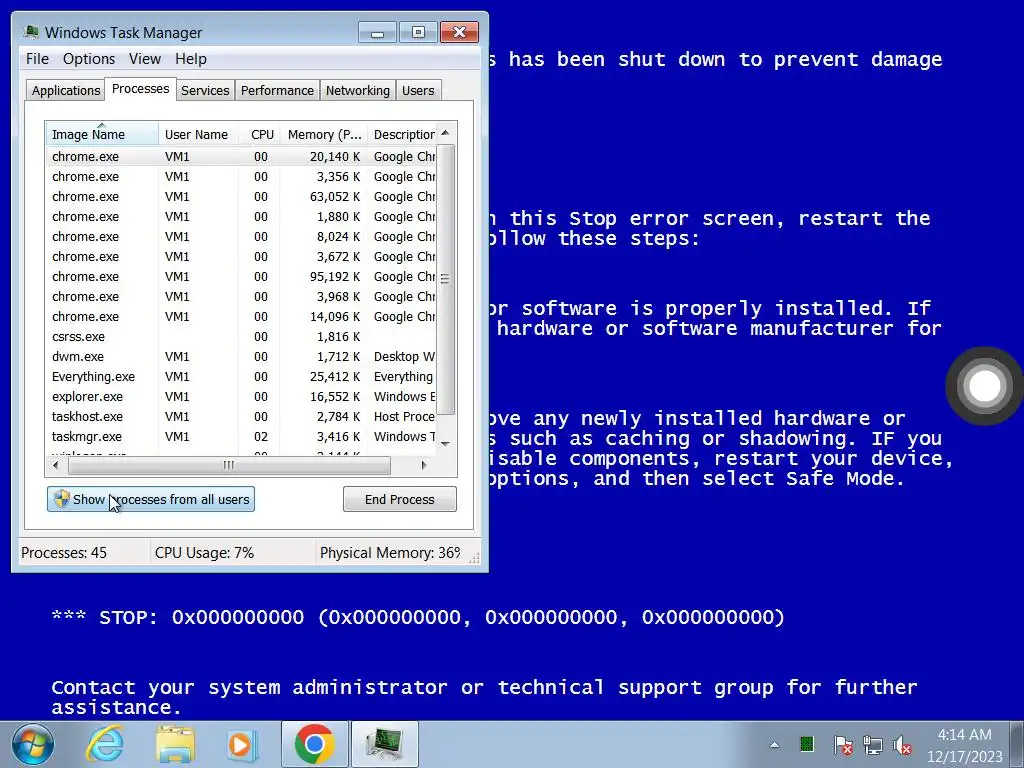Select the explorer.exe process row

[240, 397]
